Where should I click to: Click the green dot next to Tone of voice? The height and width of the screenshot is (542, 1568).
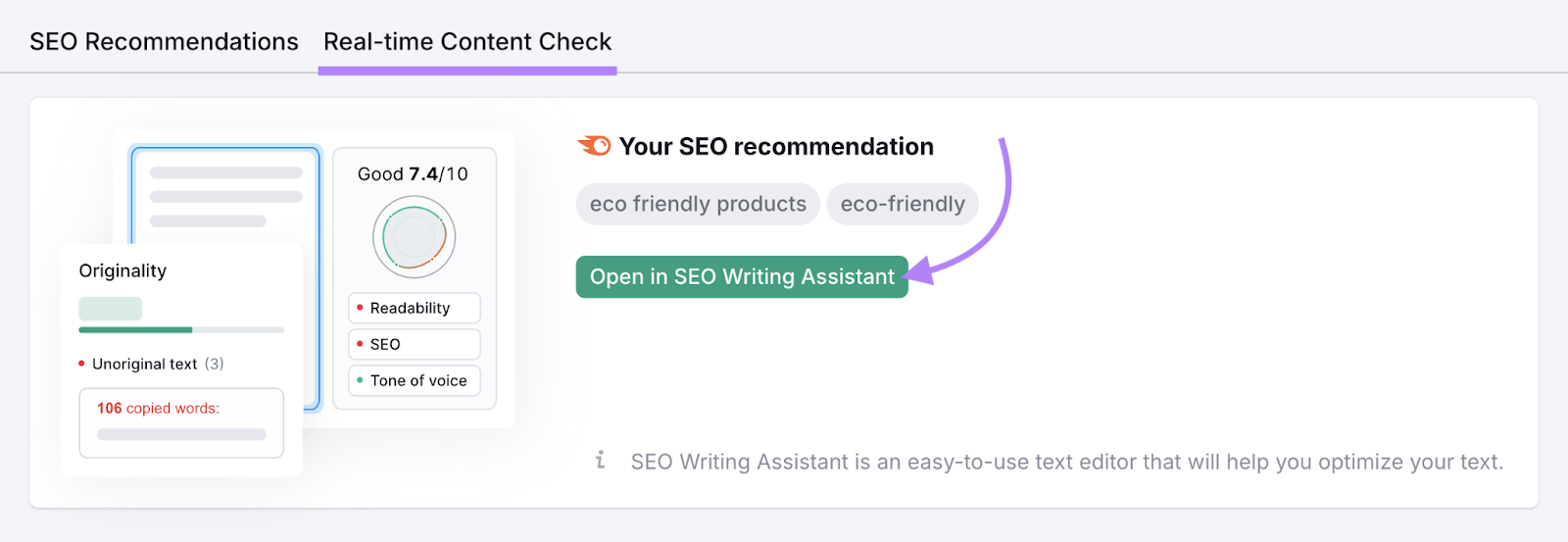[x=360, y=380]
